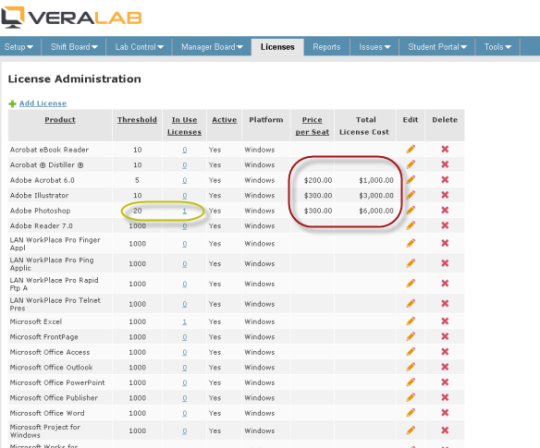Delete the Acrobat Distiller license

[445, 164]
